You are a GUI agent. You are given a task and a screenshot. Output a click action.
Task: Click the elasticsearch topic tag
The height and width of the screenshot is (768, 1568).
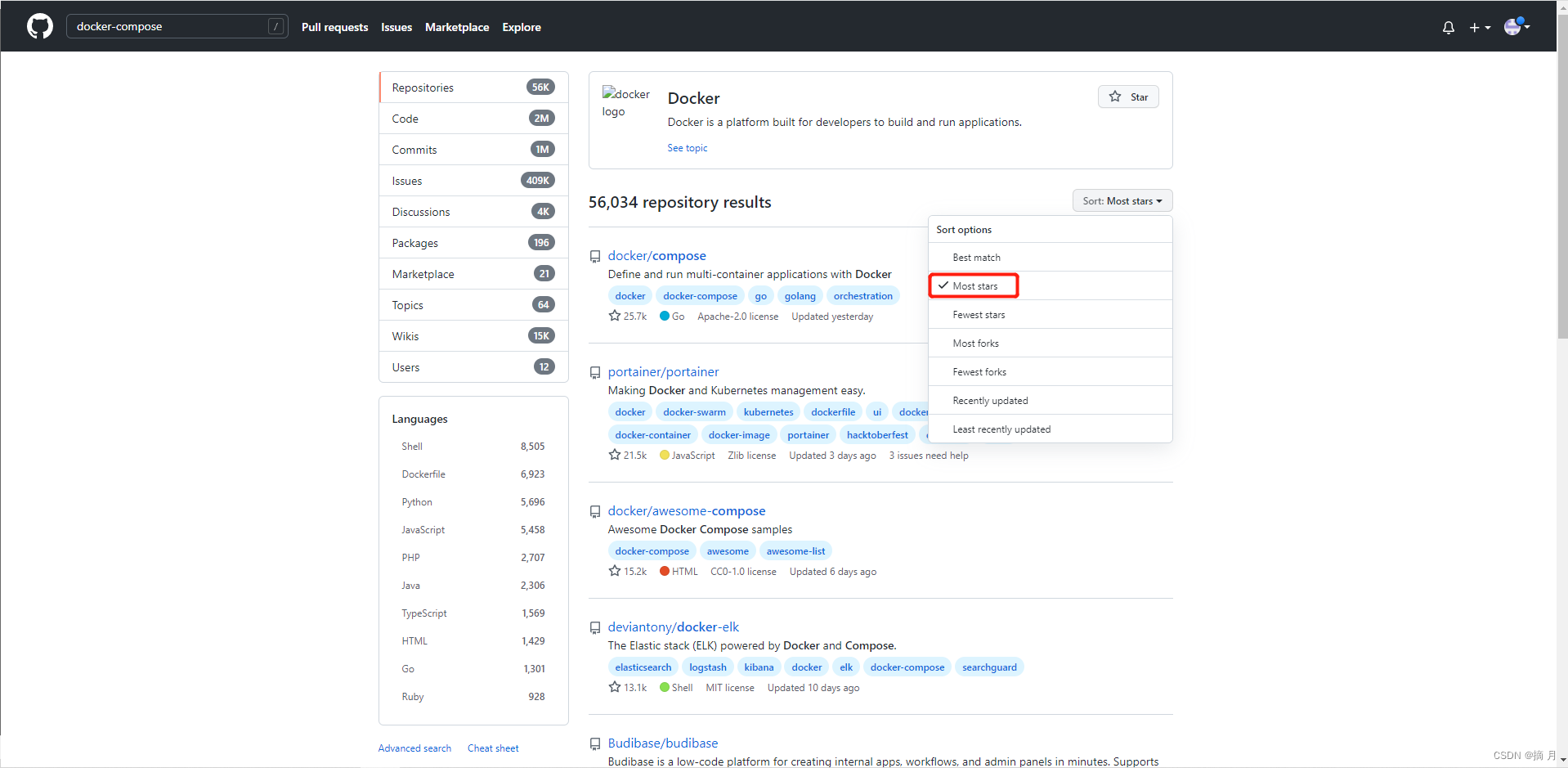(x=643, y=667)
